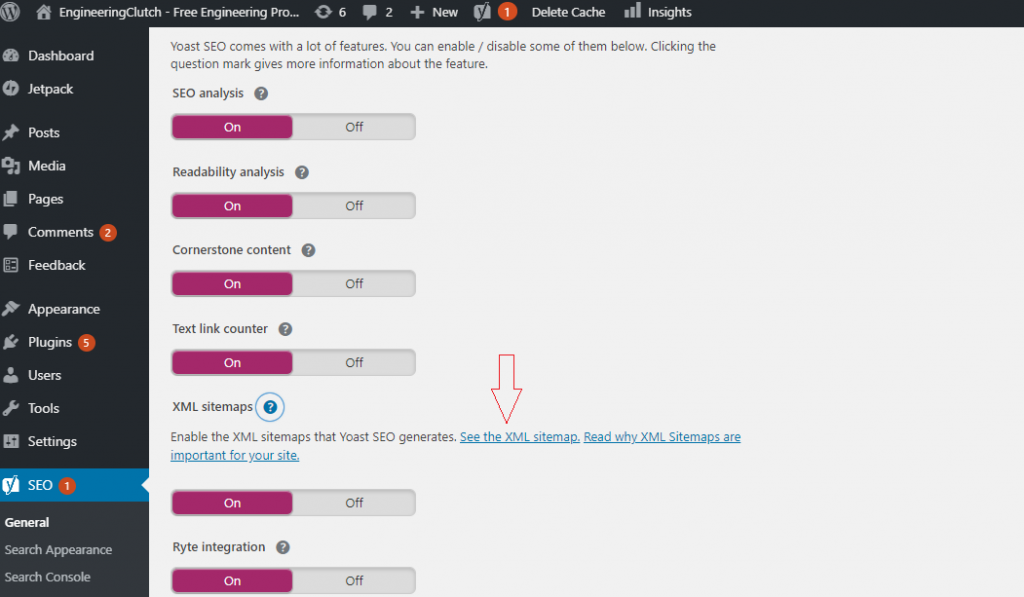Click New in admin bar
The width and height of the screenshot is (1024, 597).
[x=445, y=12]
